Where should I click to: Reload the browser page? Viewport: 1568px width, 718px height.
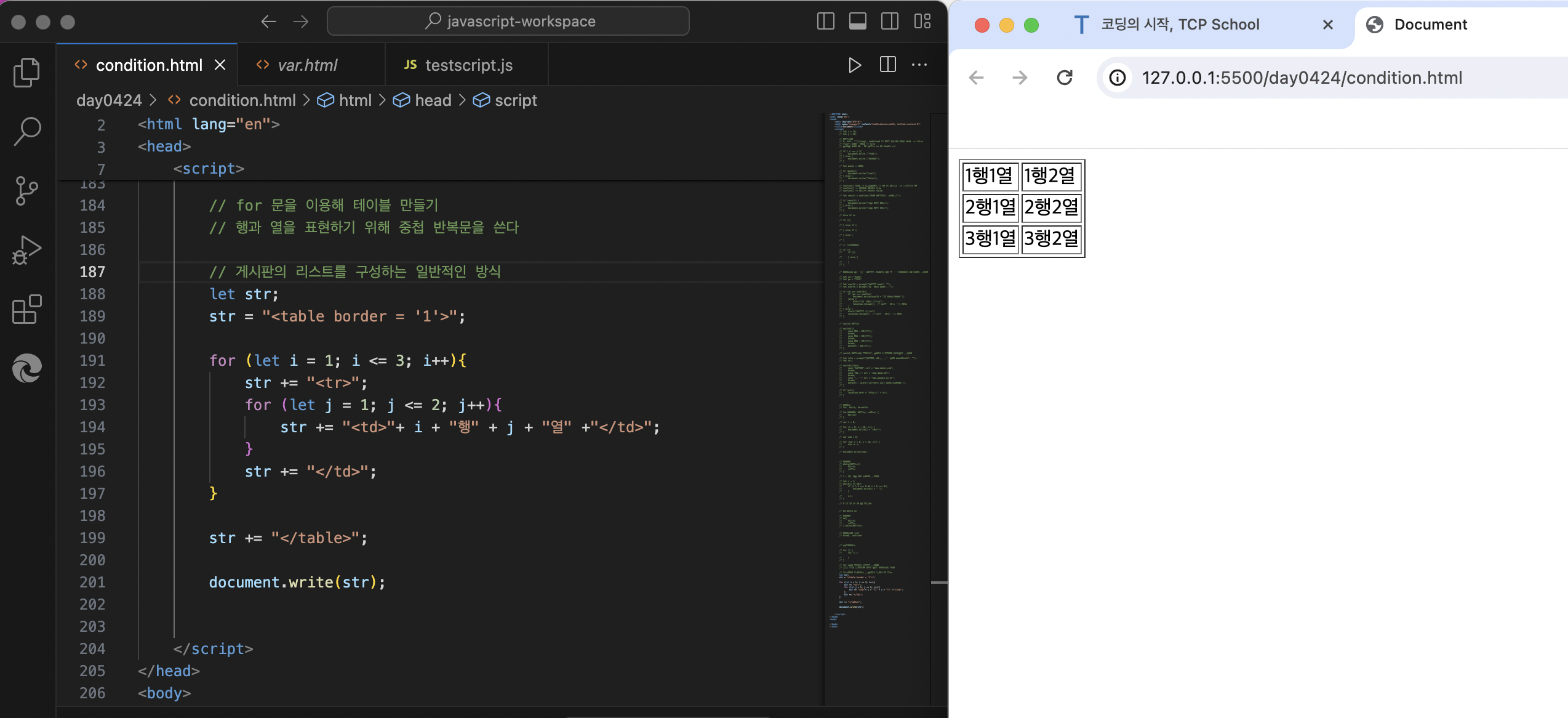(x=1064, y=78)
